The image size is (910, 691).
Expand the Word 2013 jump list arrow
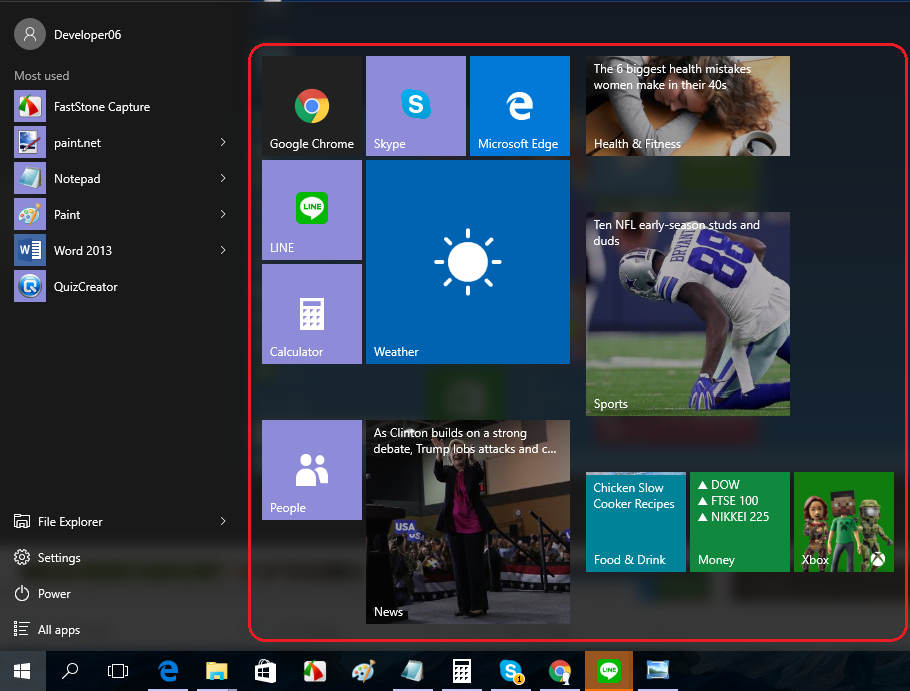[x=223, y=251]
